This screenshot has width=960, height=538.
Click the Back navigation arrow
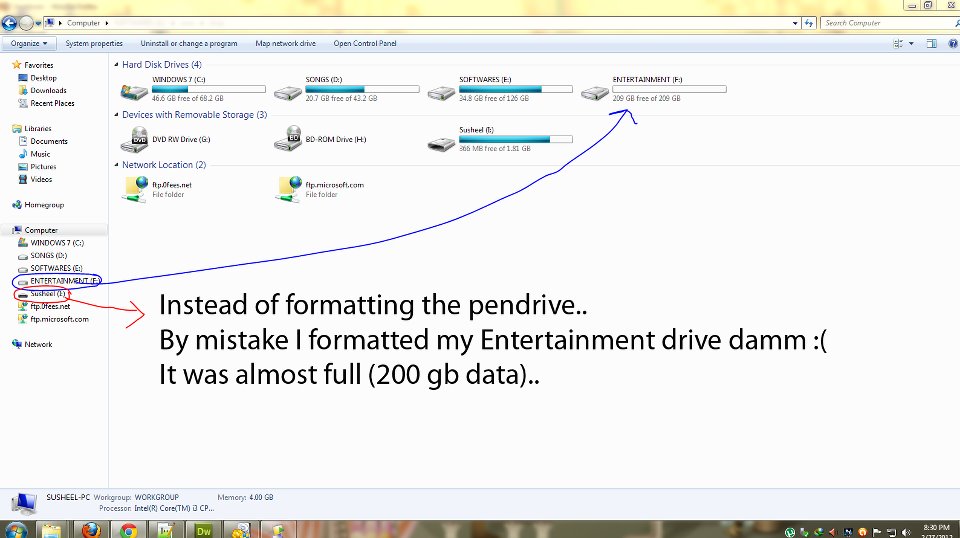click(x=10, y=23)
